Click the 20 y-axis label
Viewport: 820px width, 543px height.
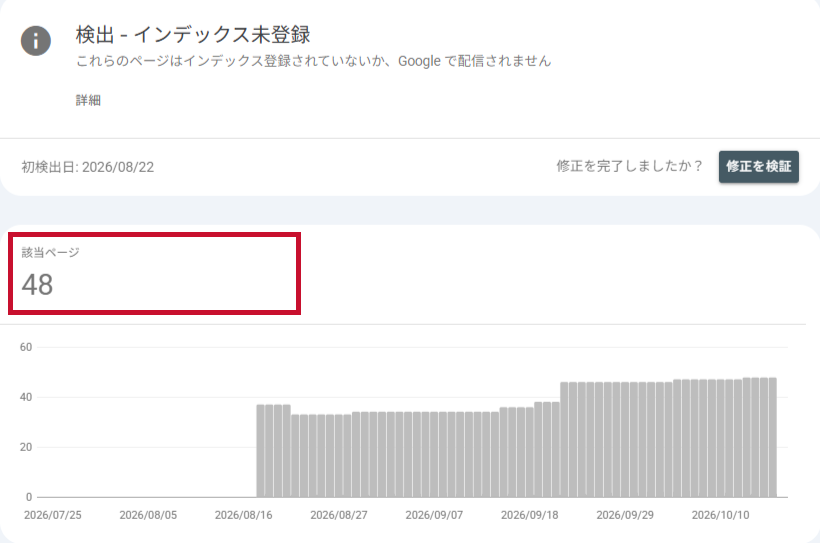(x=26, y=447)
